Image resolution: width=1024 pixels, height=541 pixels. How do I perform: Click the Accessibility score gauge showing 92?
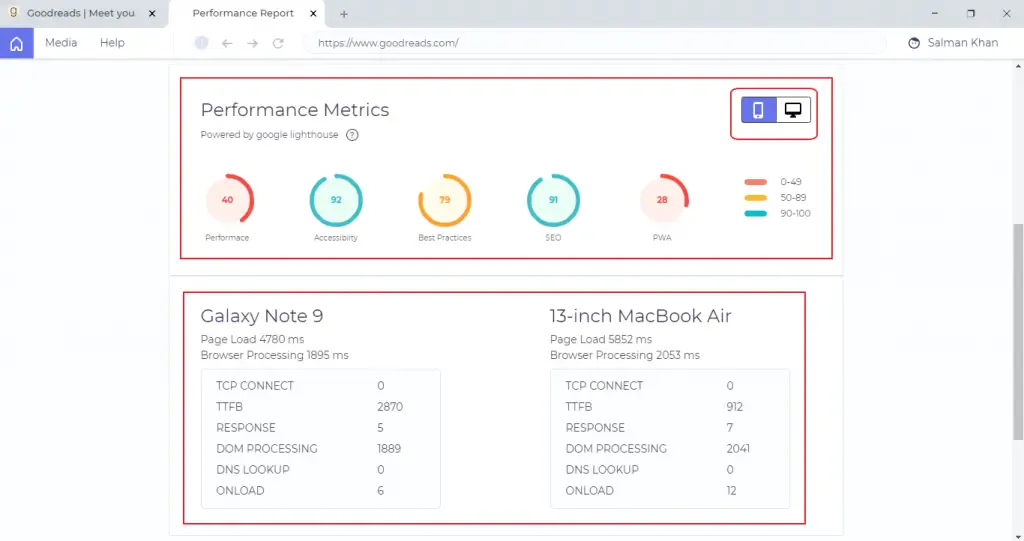pos(336,200)
